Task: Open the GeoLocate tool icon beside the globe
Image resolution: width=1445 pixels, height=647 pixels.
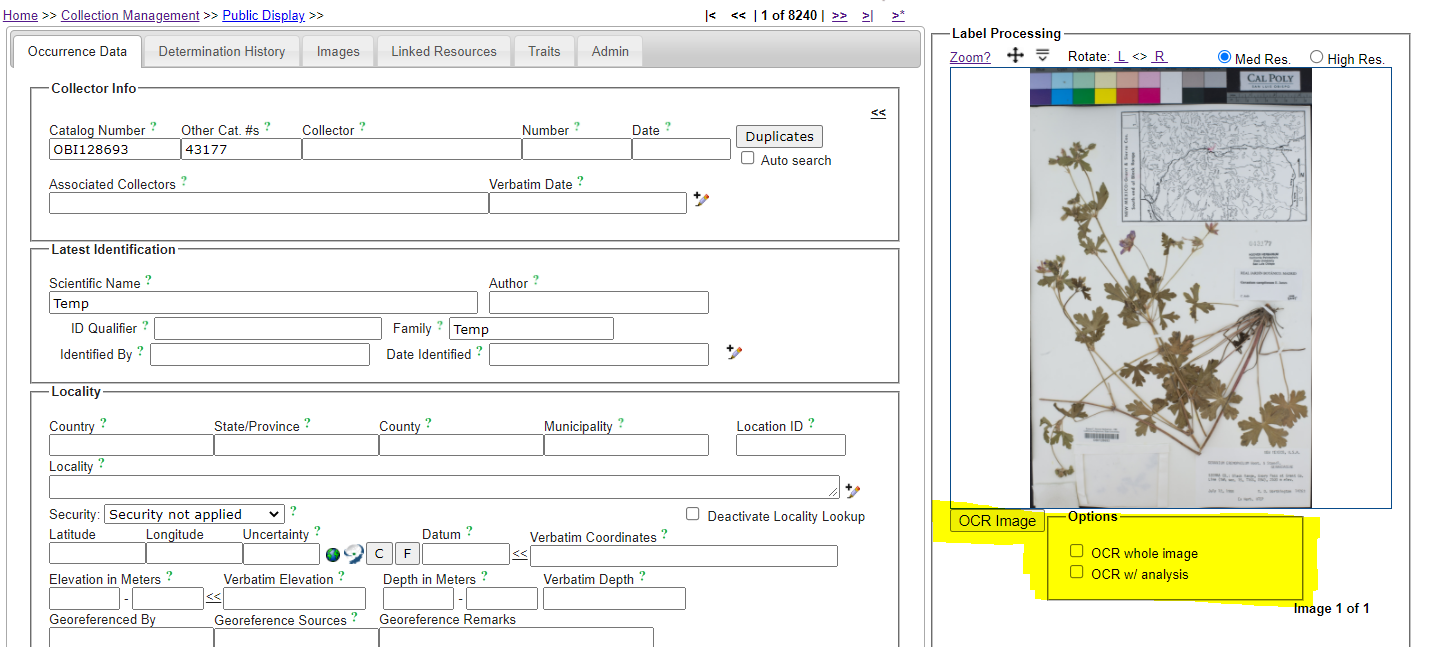Action: tap(354, 554)
